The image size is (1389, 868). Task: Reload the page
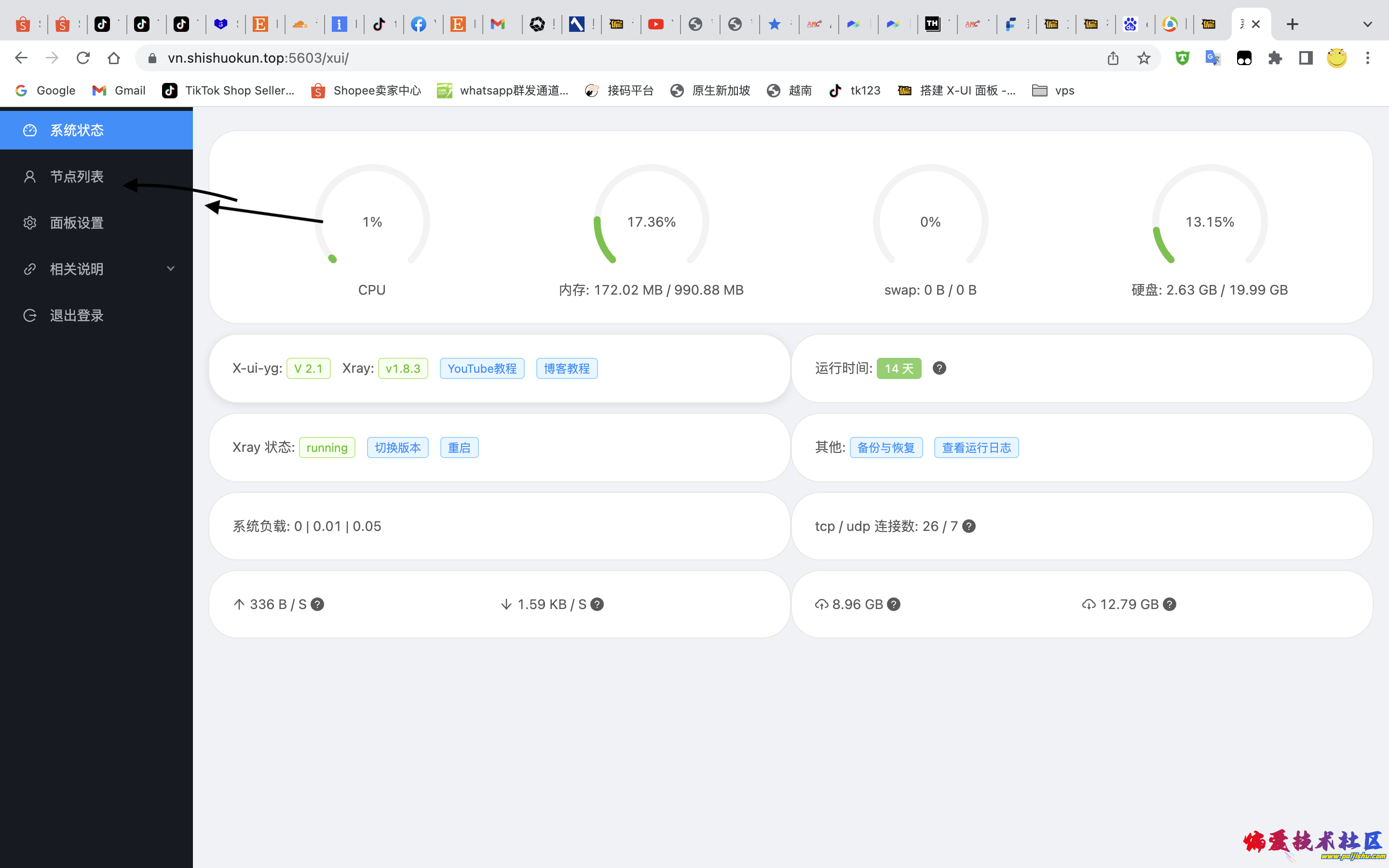[83, 58]
